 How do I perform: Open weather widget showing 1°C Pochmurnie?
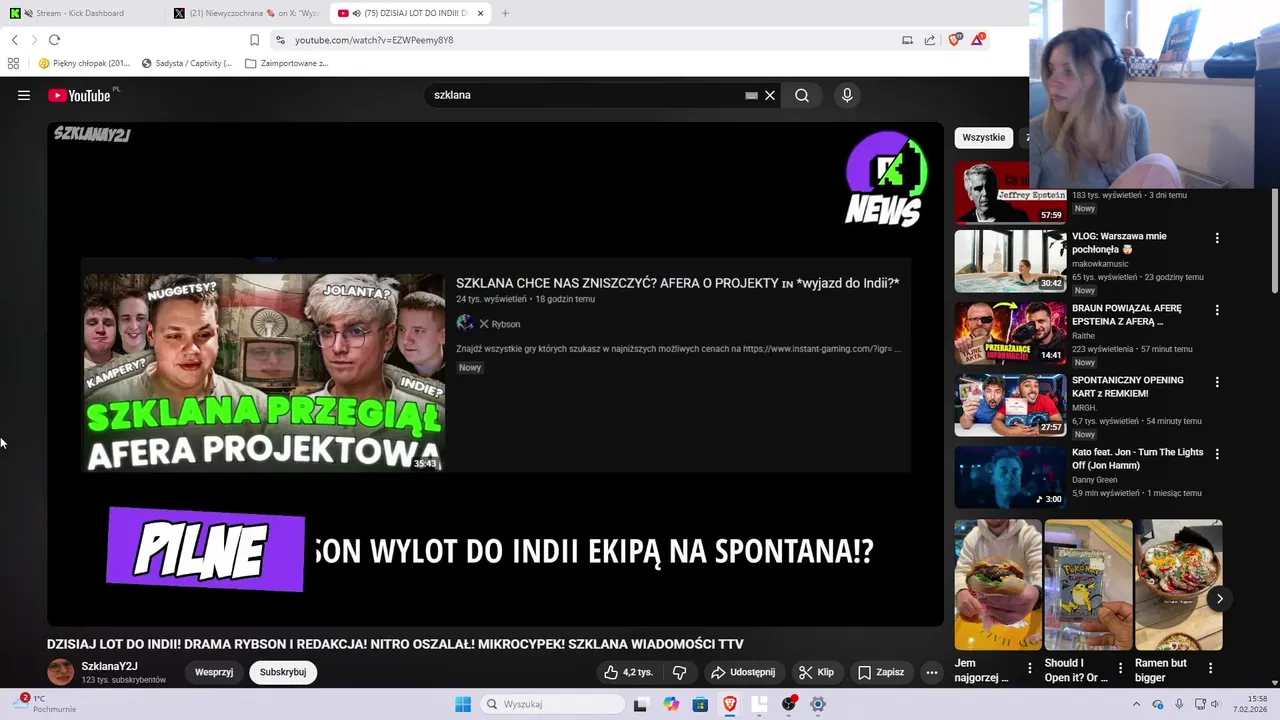[45, 704]
